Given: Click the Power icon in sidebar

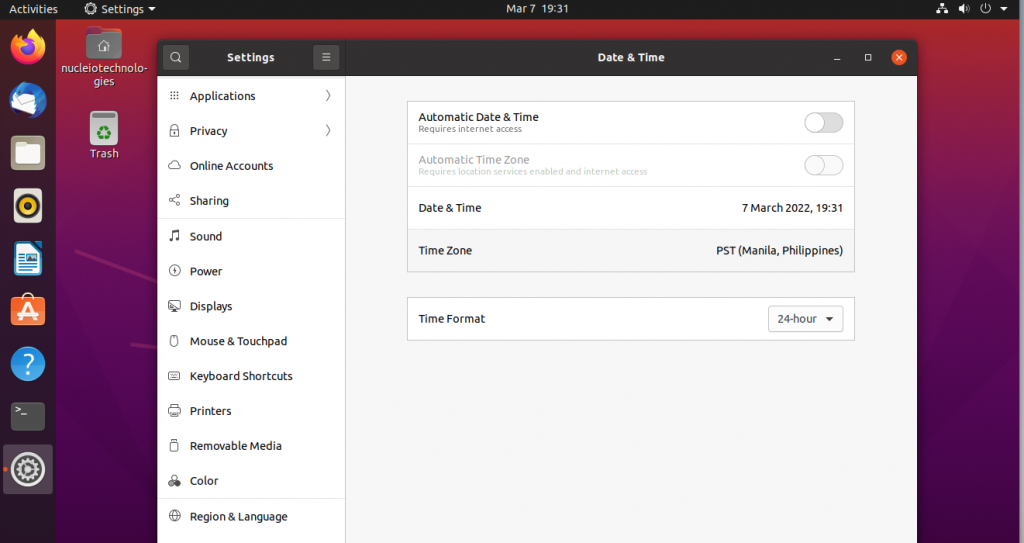Looking at the screenshot, I should click(174, 271).
